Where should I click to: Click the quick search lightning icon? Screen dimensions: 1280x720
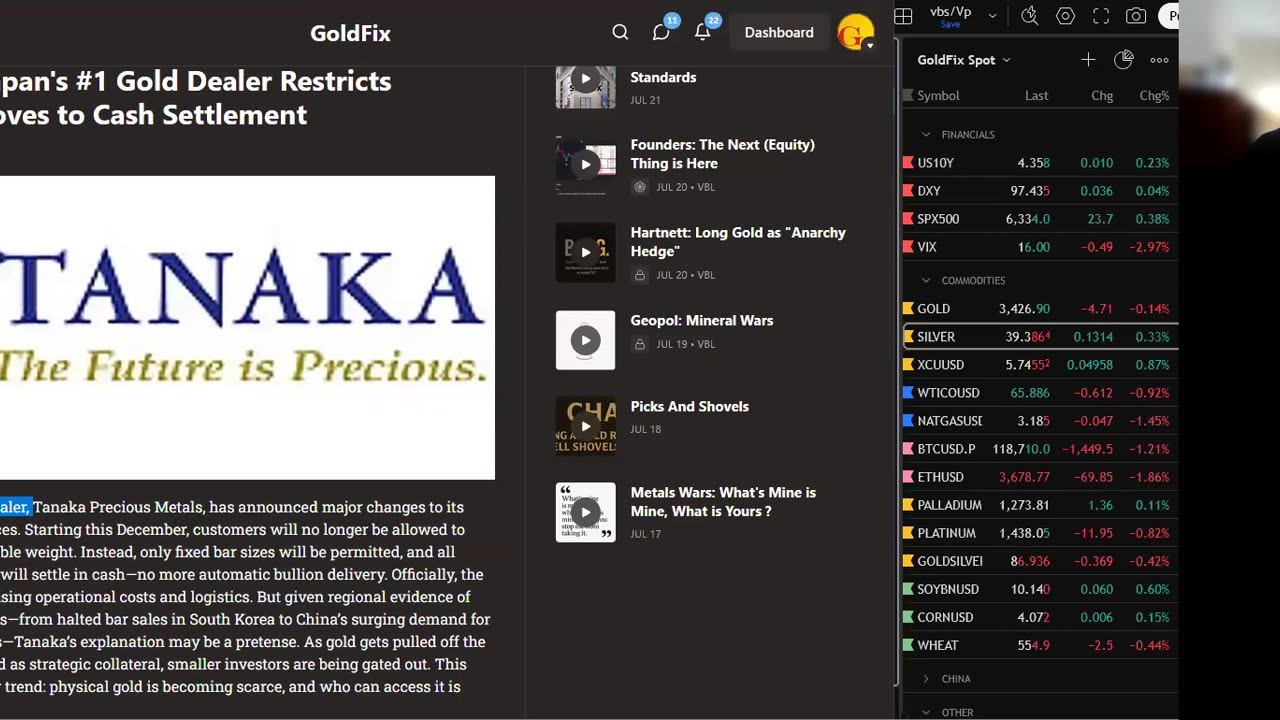click(x=1029, y=16)
